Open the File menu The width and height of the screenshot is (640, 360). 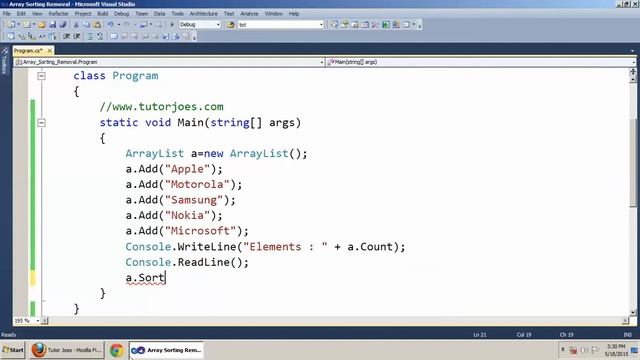(7, 13)
